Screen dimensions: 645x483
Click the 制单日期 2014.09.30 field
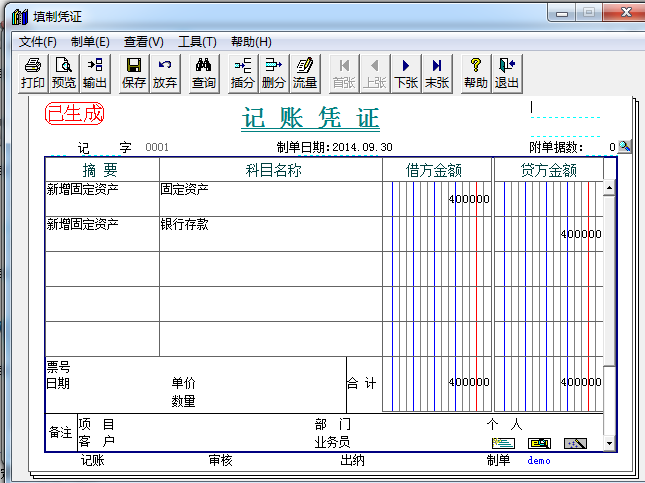(362, 147)
